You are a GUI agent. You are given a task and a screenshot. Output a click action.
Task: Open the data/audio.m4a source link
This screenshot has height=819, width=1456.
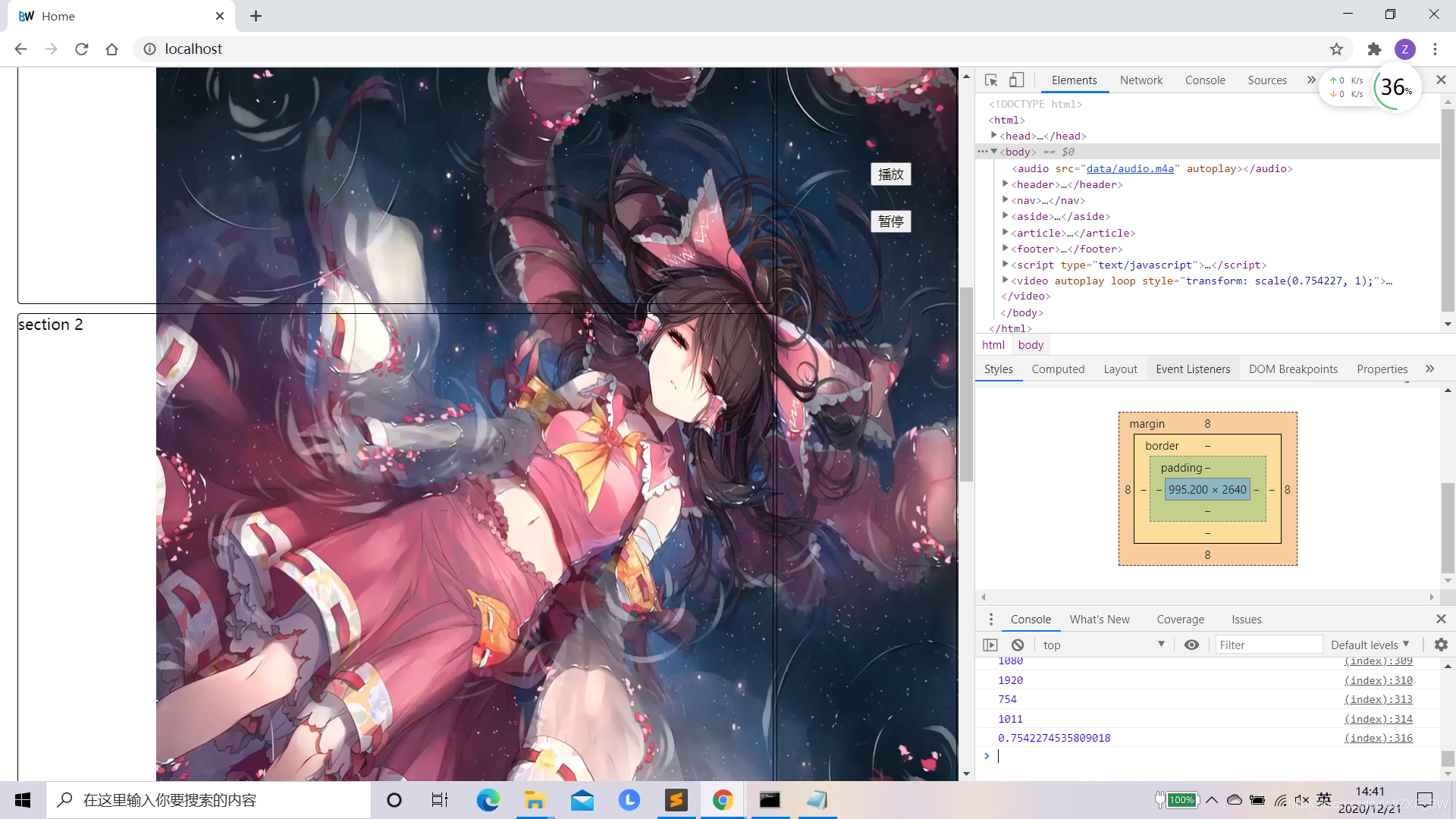[1130, 168]
